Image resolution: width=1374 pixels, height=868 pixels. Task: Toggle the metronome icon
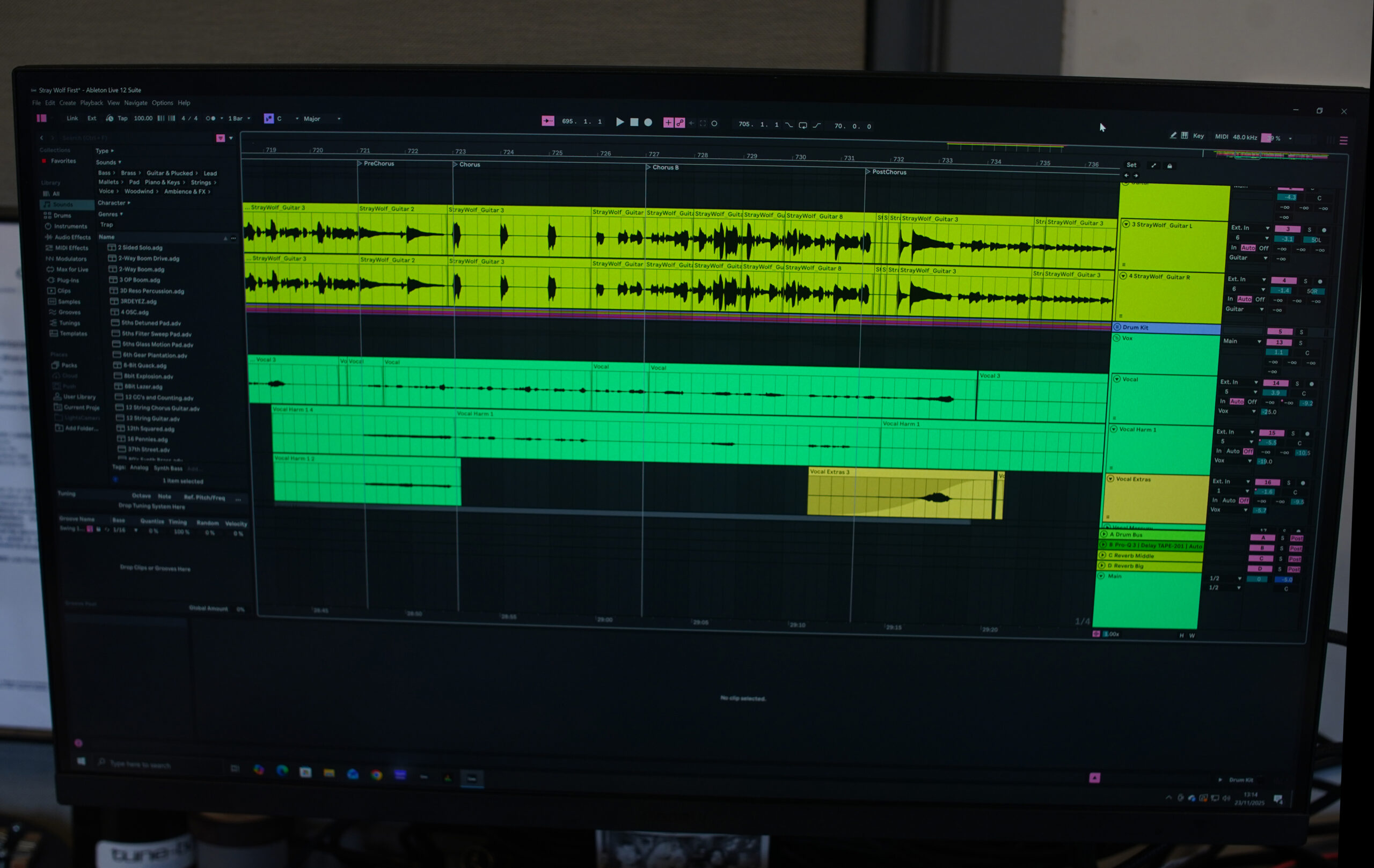(210, 119)
